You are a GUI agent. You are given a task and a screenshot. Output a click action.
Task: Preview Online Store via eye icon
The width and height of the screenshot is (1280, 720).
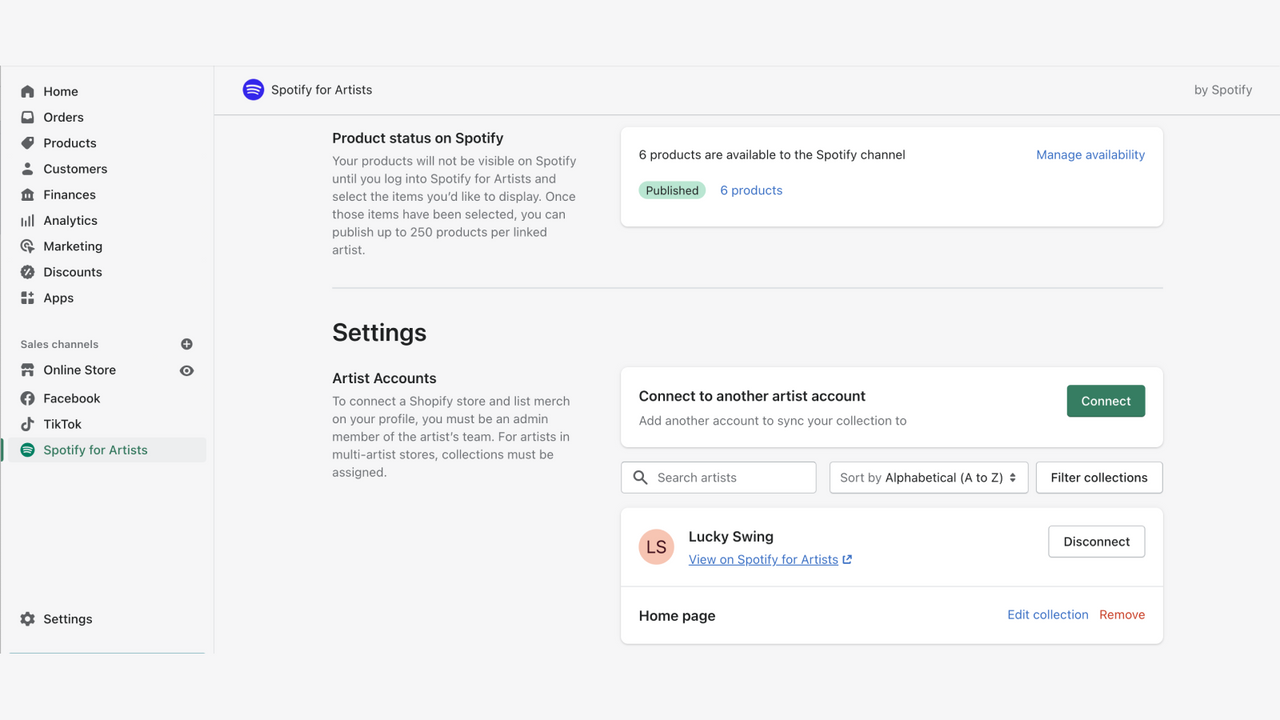[x=186, y=370]
